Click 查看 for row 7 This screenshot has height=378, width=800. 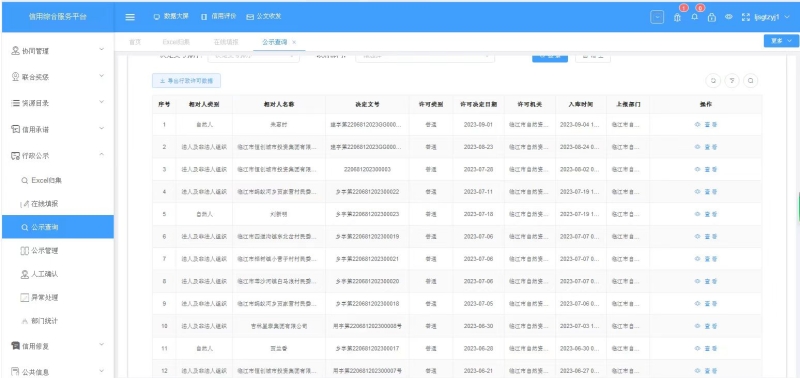pos(706,259)
